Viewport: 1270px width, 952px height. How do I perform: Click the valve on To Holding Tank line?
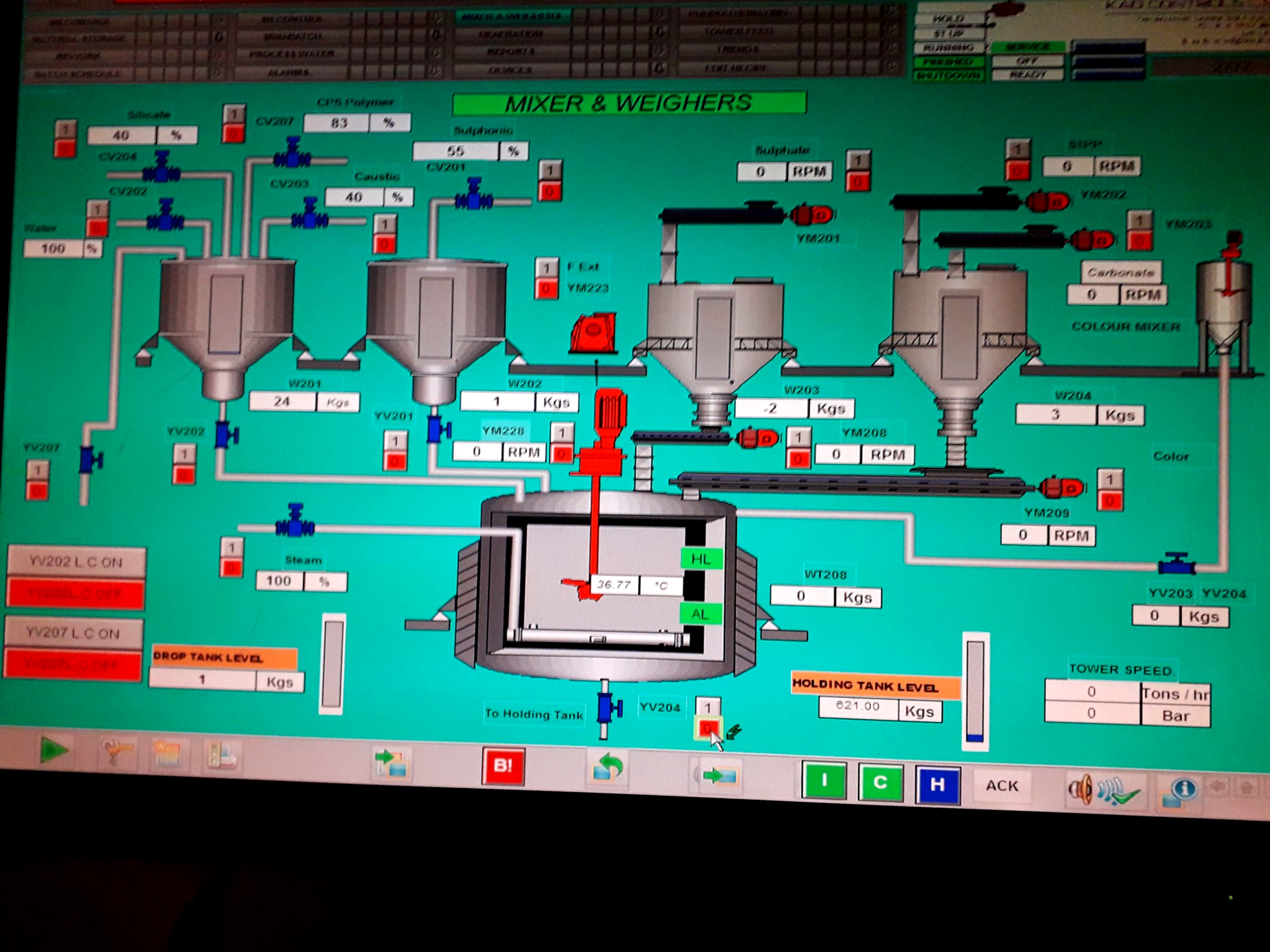pos(609,709)
